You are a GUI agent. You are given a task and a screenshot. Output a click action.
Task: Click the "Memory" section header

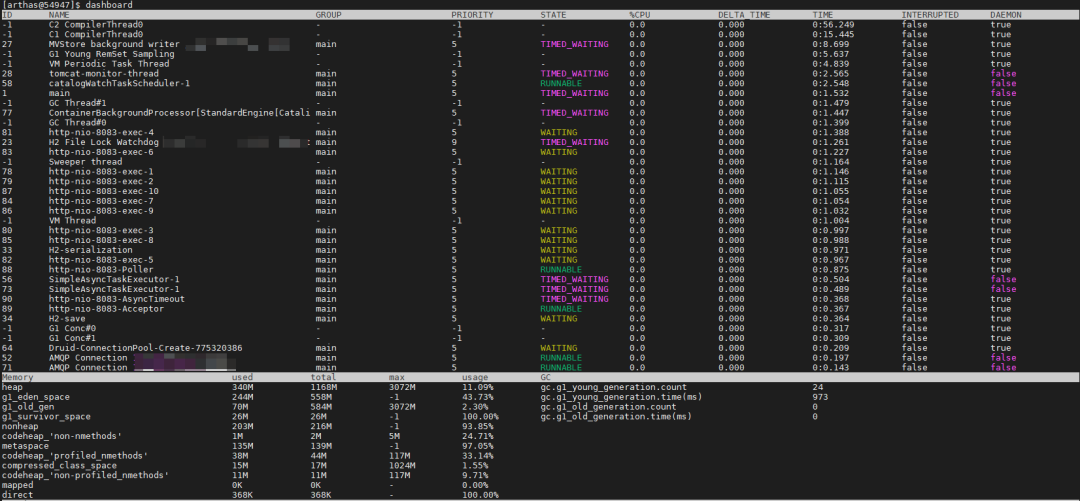(18, 378)
